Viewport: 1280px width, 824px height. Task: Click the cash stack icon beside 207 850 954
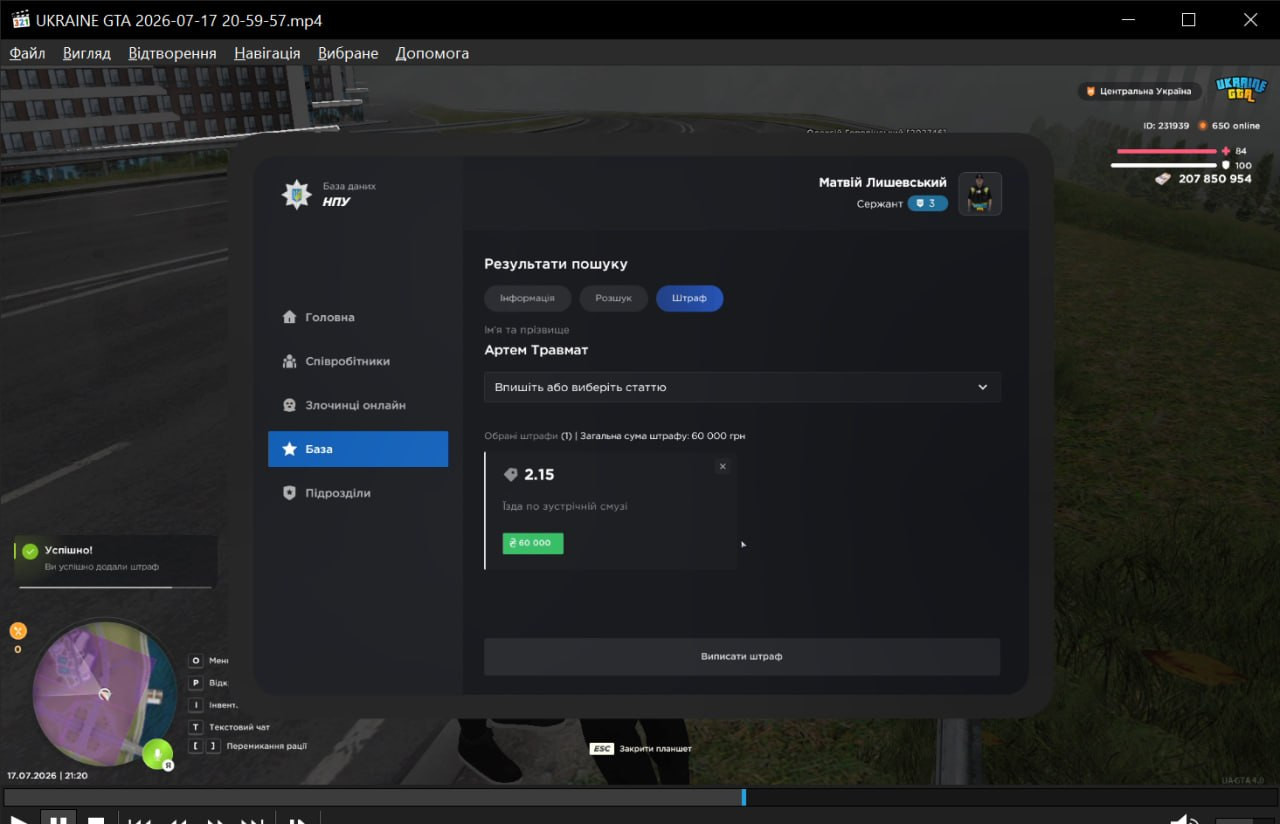[1163, 178]
